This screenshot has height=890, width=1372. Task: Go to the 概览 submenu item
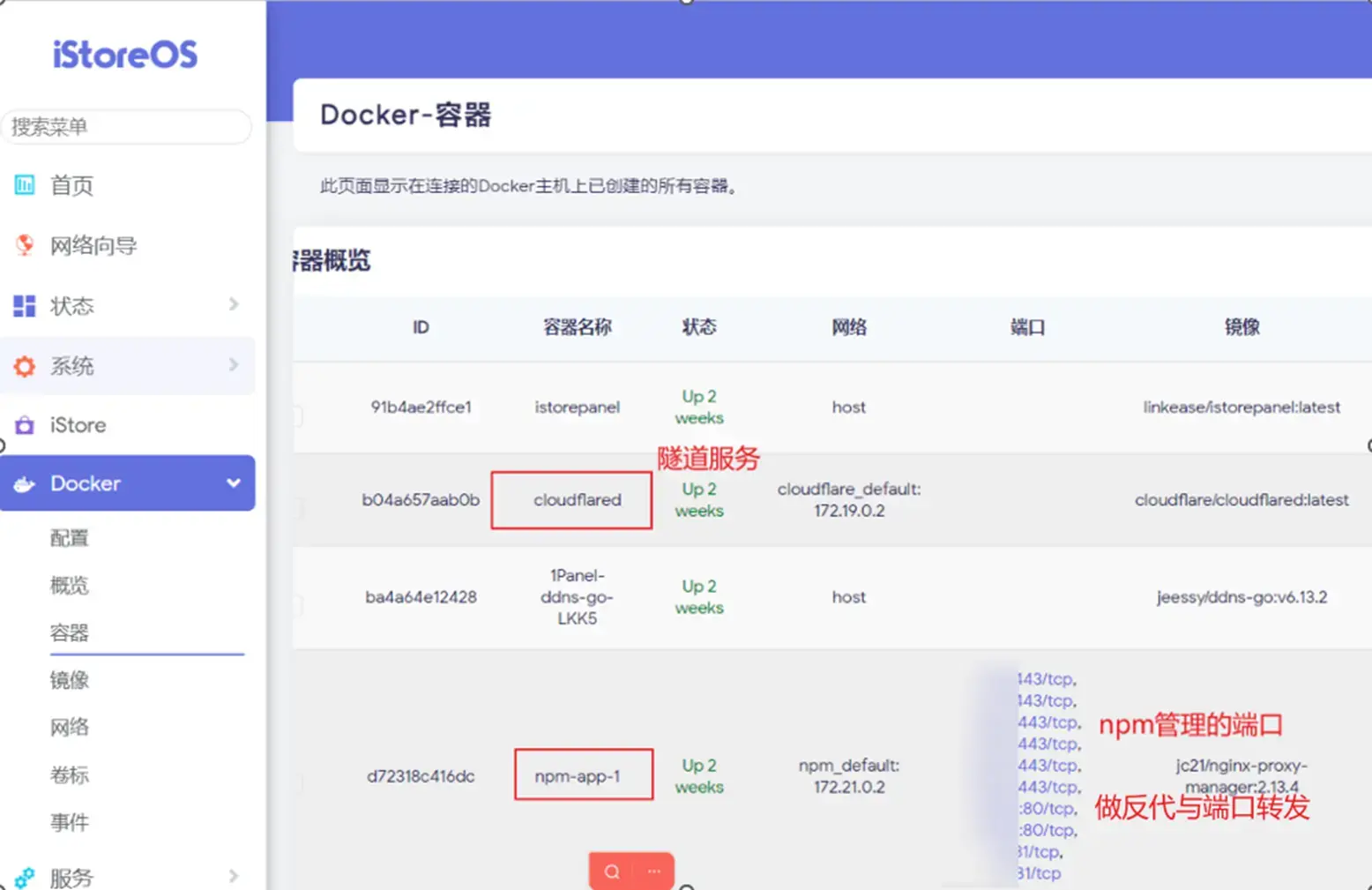tap(70, 586)
